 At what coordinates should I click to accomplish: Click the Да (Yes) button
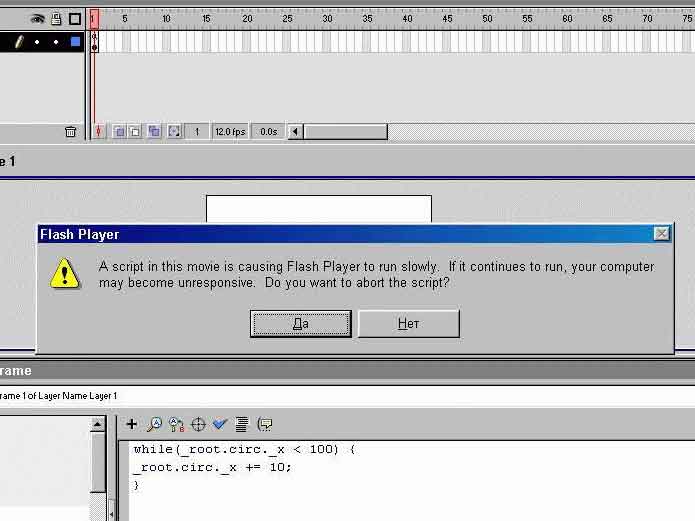(x=301, y=324)
